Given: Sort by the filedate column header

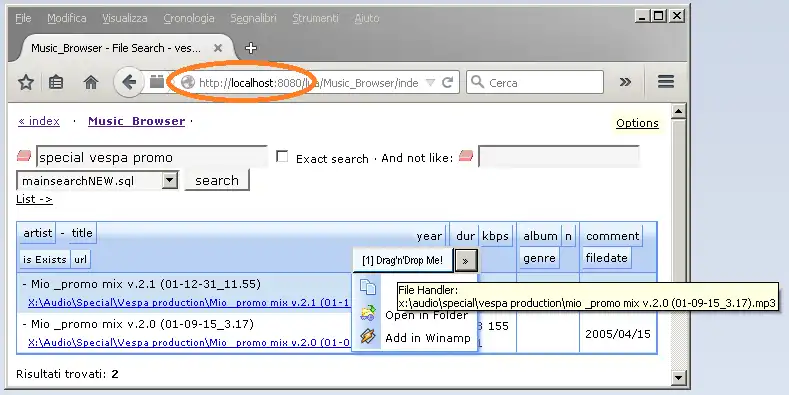Looking at the screenshot, I should click(606, 258).
